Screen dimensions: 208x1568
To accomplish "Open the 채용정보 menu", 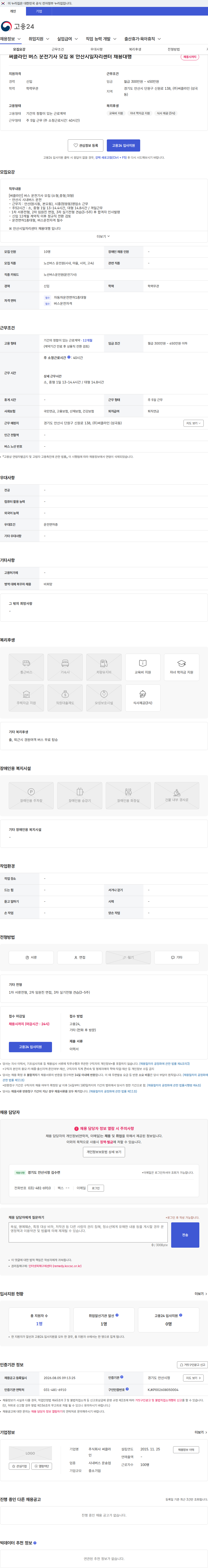I will tap(10, 39).
